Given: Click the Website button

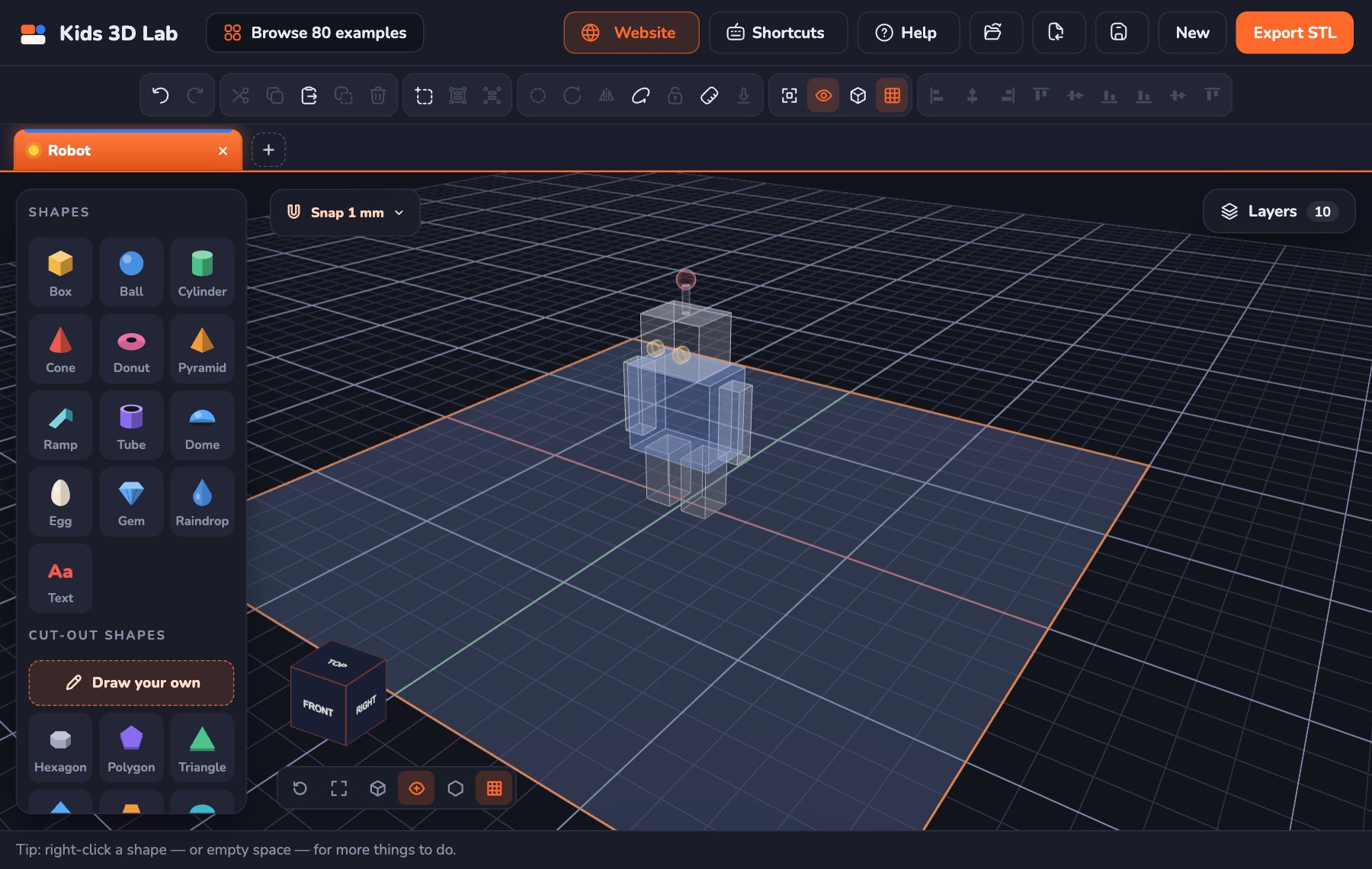Looking at the screenshot, I should tap(631, 33).
